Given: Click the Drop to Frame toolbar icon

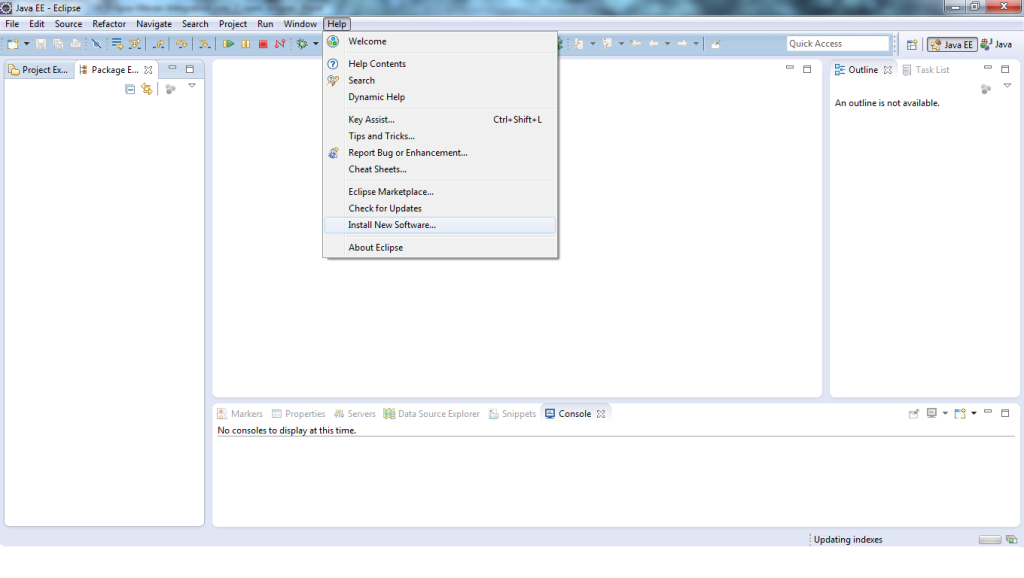Looking at the screenshot, I should pos(117,44).
